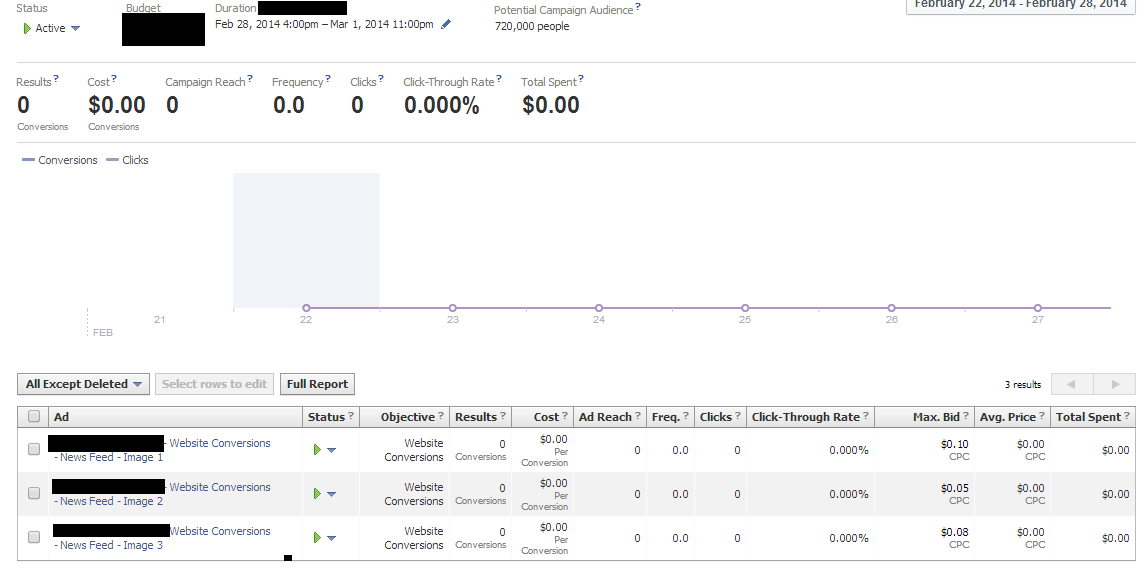This screenshot has width=1147, height=570.
Task: Click the graph data point for Feb 24
Action: point(599,308)
